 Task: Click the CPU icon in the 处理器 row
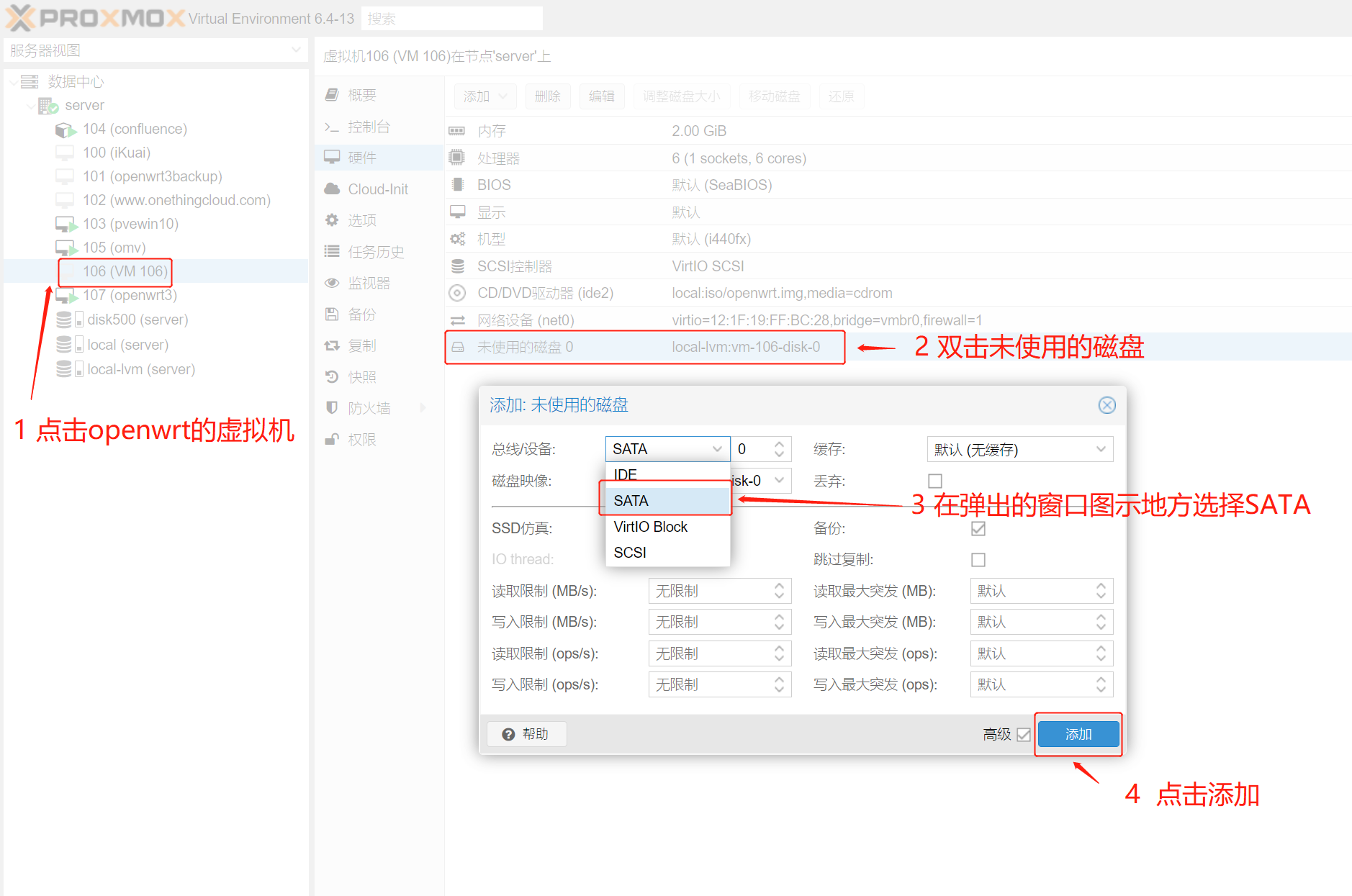click(457, 158)
